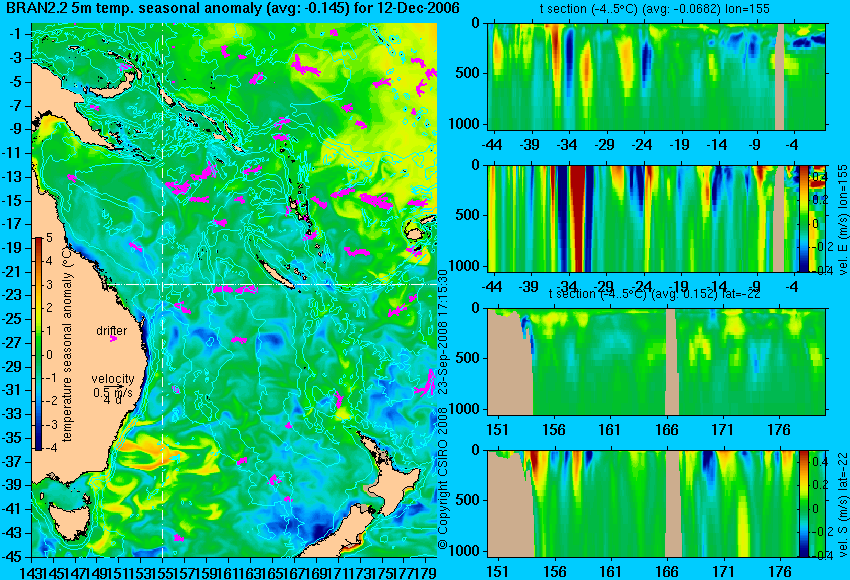This screenshot has width=850, height=580.
Task: Click the '-35' latitude label on map axis
Action: coord(12,437)
